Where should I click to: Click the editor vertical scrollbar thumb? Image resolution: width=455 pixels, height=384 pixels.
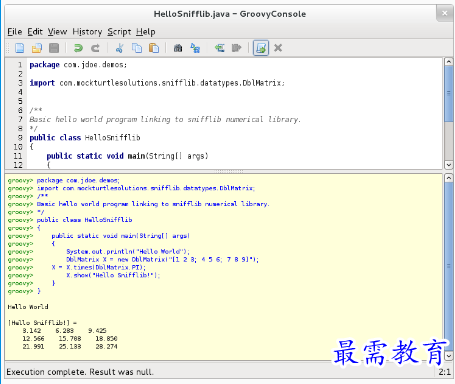pyautogui.click(x=449, y=94)
